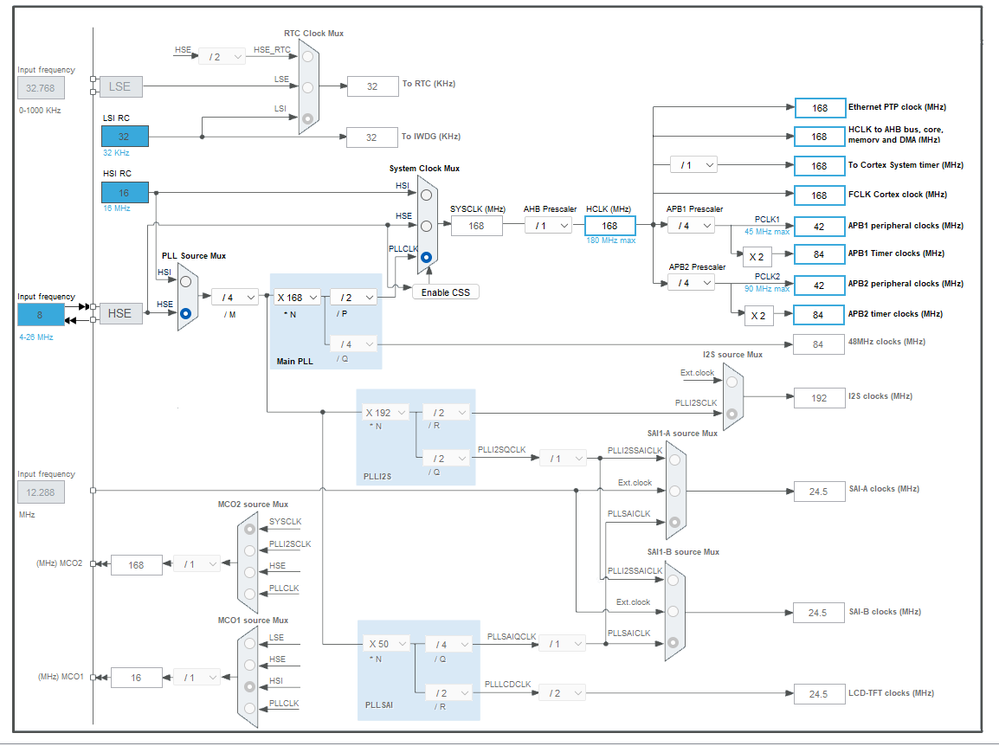Click the LSI RC 32 block
The height and width of the screenshot is (745, 999).
tap(125, 136)
